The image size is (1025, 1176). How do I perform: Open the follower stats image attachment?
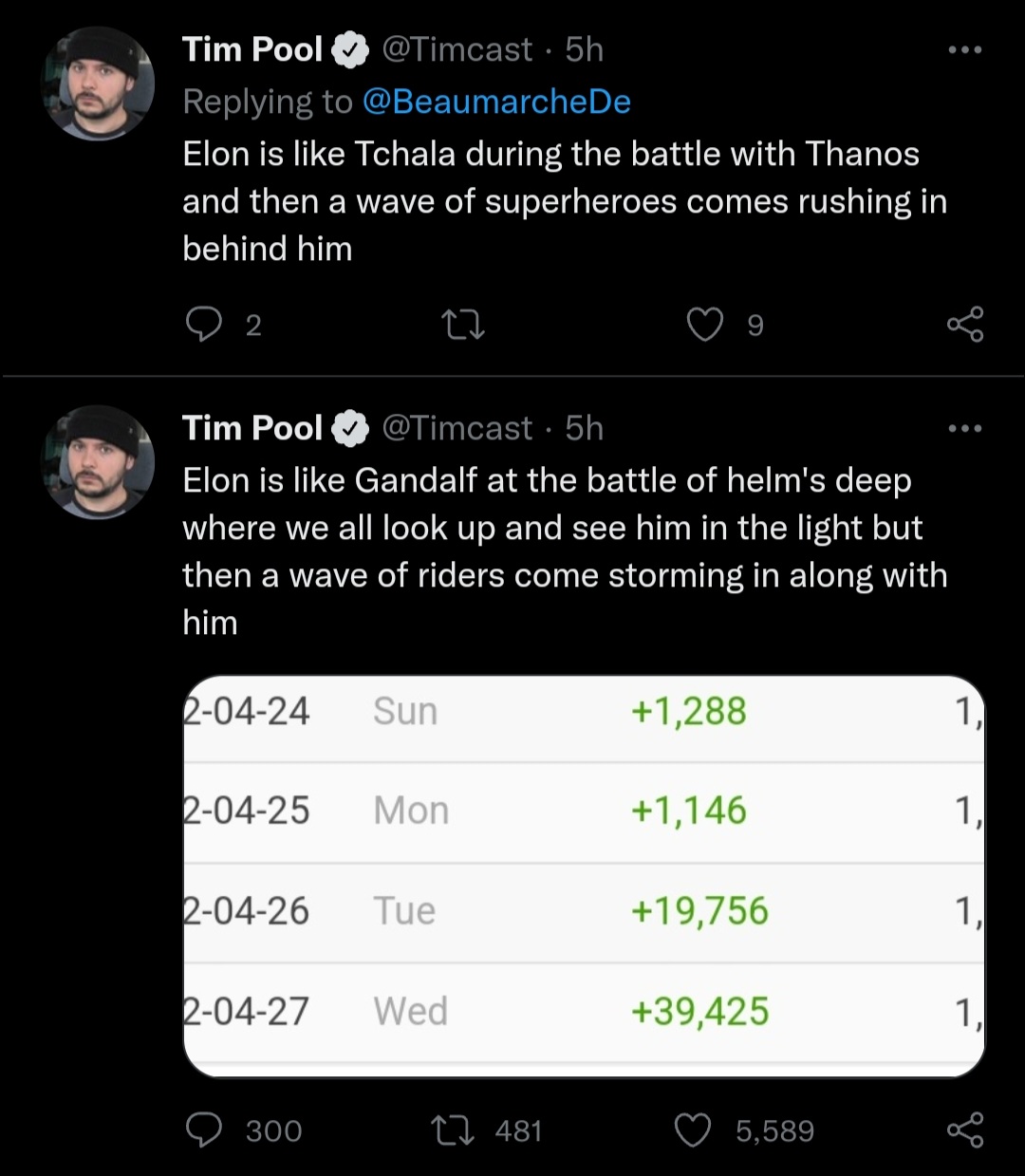pyautogui.click(x=584, y=876)
